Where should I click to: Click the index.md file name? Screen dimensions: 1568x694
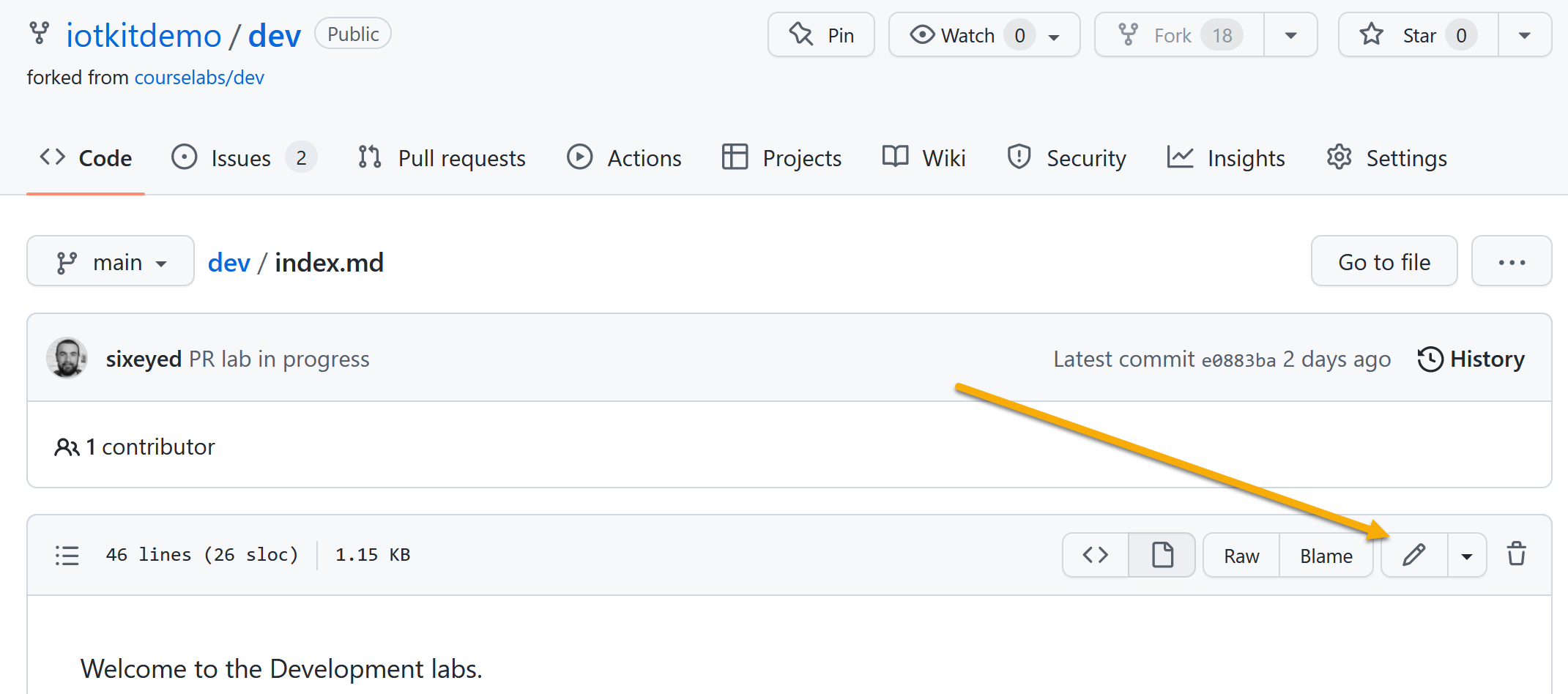click(x=329, y=262)
